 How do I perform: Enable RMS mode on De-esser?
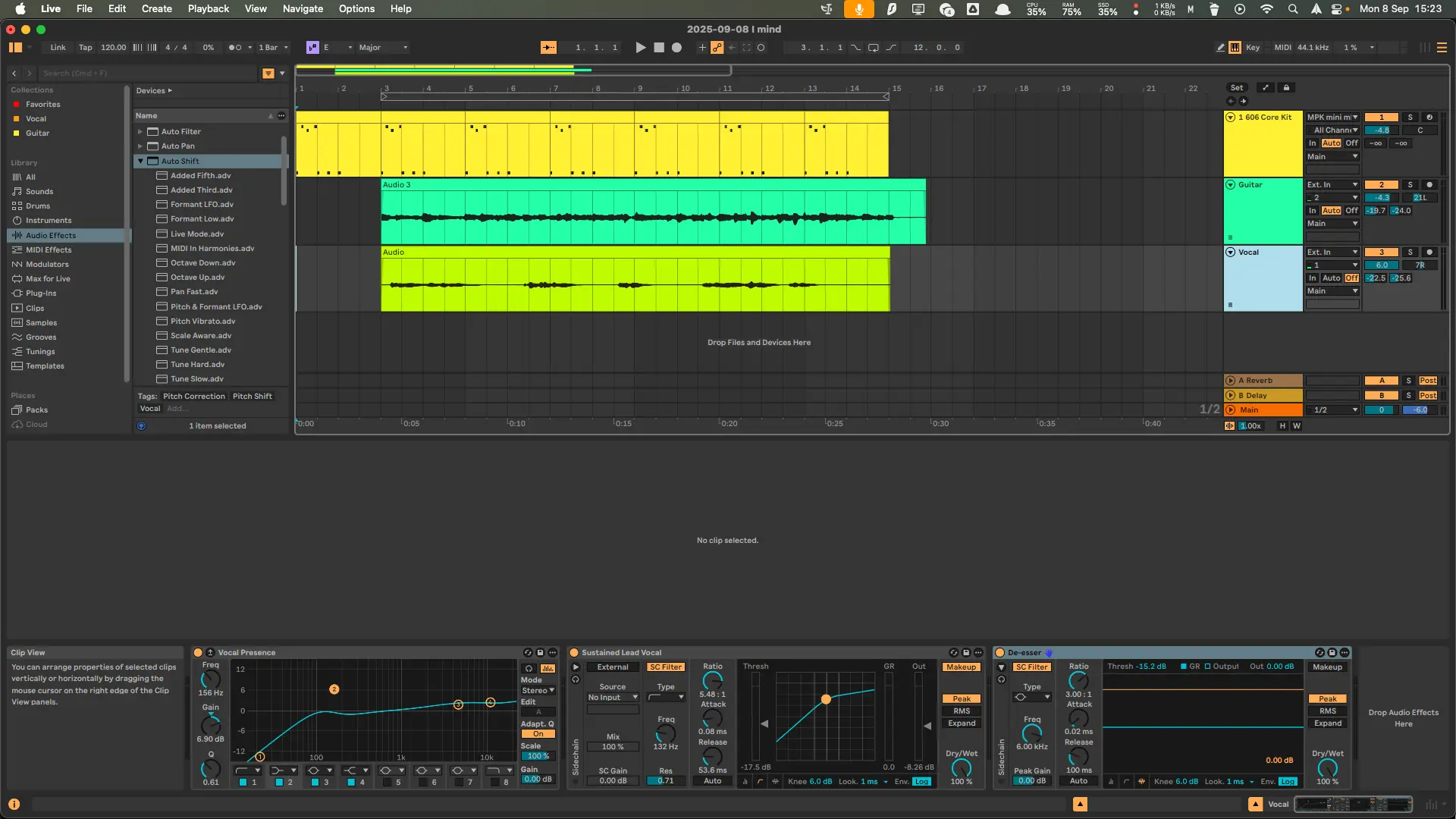(1327, 711)
